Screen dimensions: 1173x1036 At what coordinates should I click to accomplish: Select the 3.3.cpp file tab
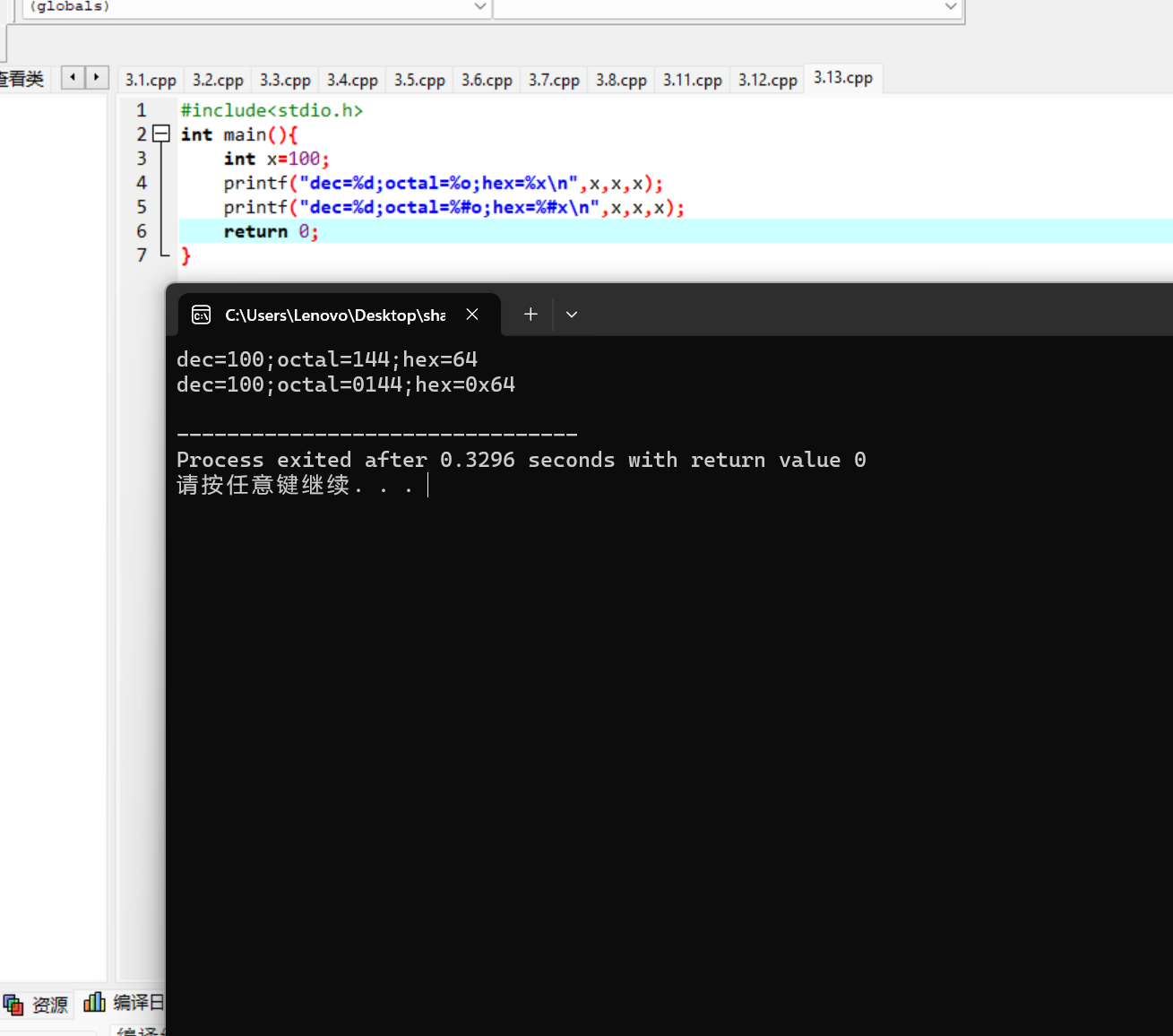pyautogui.click(x=285, y=80)
